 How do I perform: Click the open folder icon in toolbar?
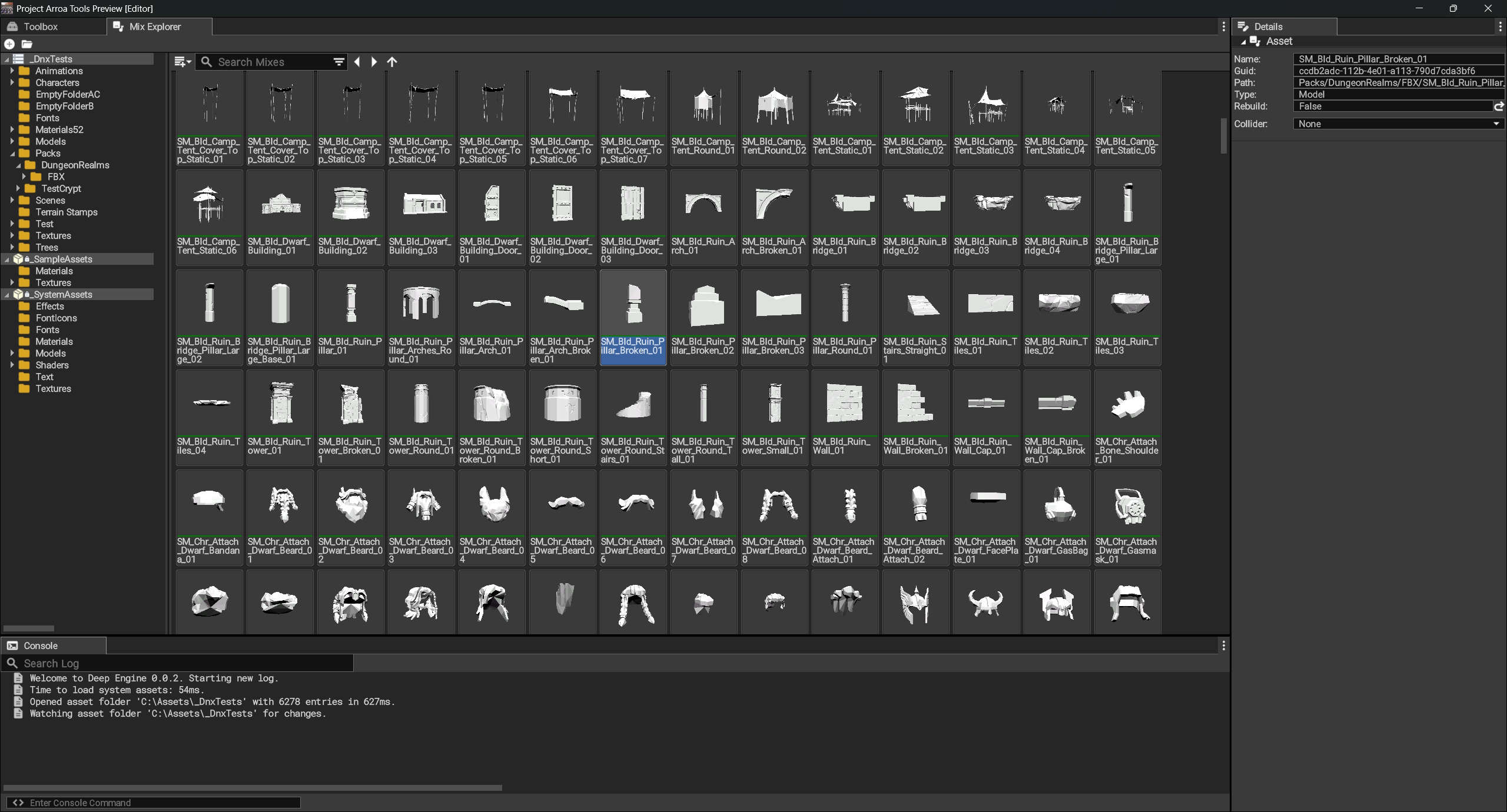(27, 44)
